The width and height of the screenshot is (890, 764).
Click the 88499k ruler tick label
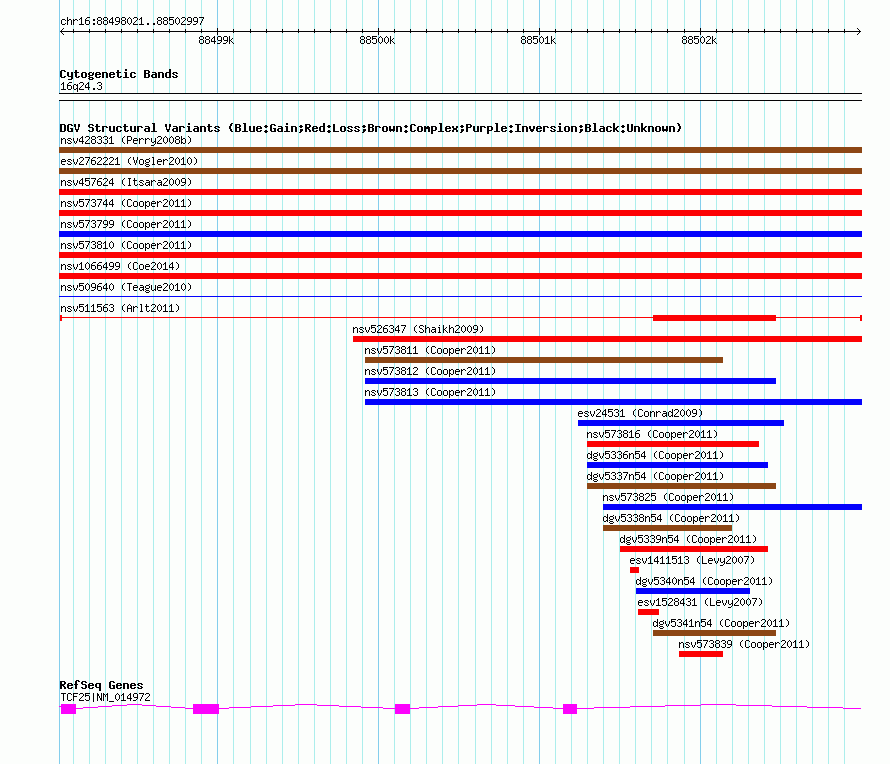click(x=216, y=40)
